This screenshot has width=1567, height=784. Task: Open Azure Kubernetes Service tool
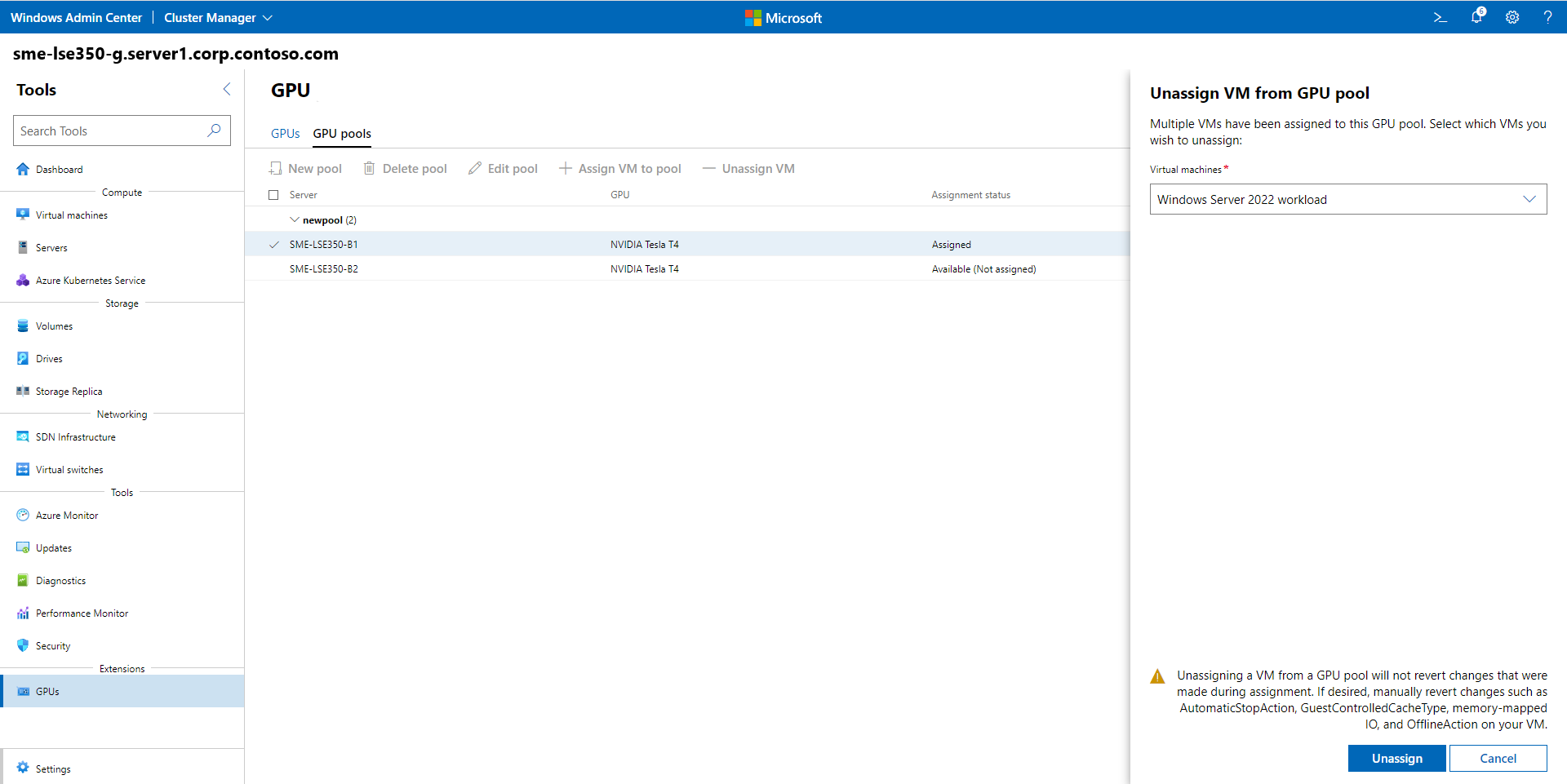[90, 281]
